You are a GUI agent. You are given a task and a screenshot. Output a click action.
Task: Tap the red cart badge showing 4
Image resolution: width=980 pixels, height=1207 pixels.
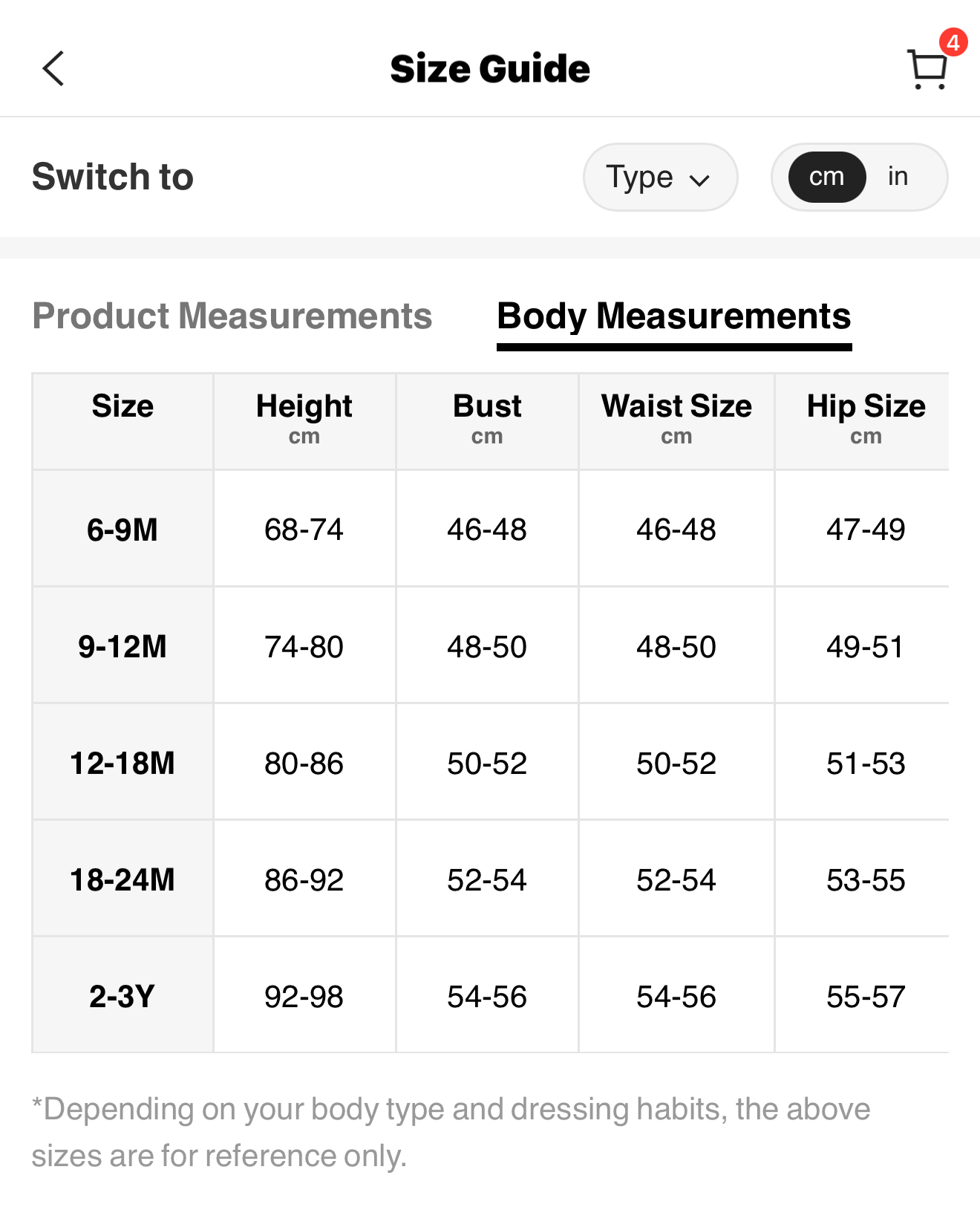953,42
